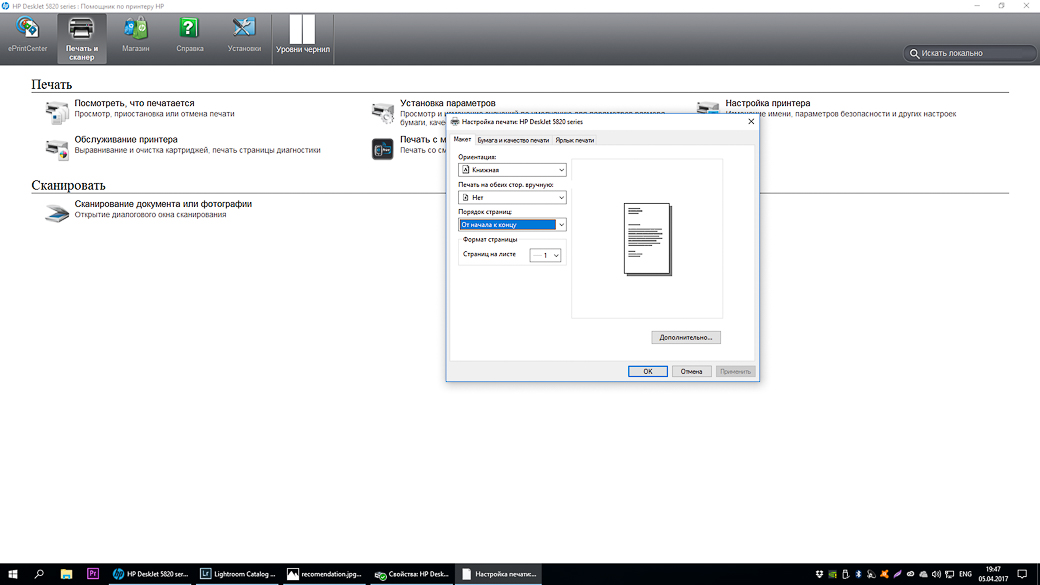Open Установка параметров link
The image size is (1040, 585).
tap(448, 103)
